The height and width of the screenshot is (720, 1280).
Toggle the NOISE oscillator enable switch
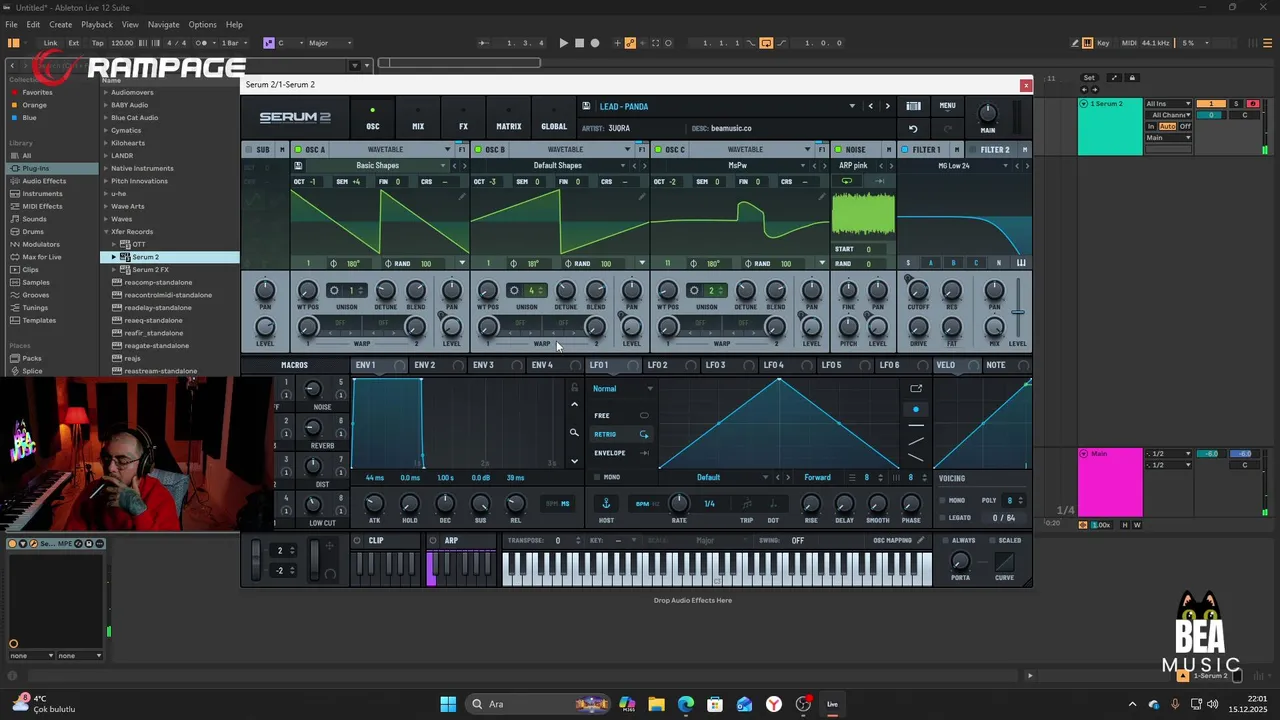tap(838, 150)
